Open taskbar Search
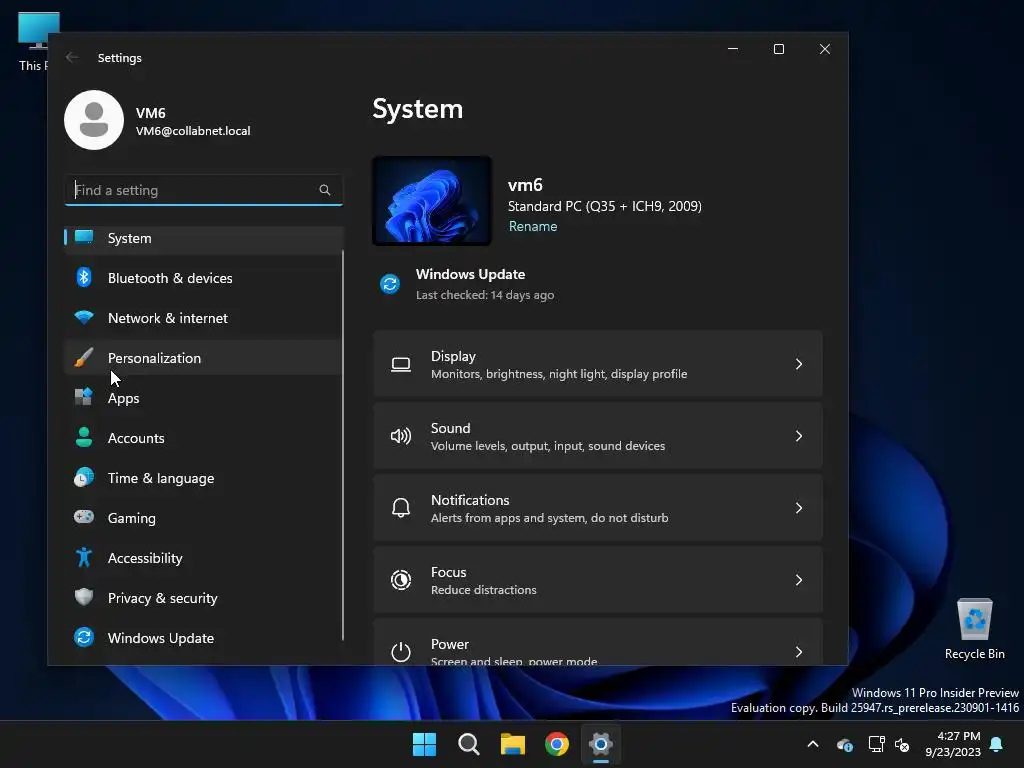 point(469,744)
